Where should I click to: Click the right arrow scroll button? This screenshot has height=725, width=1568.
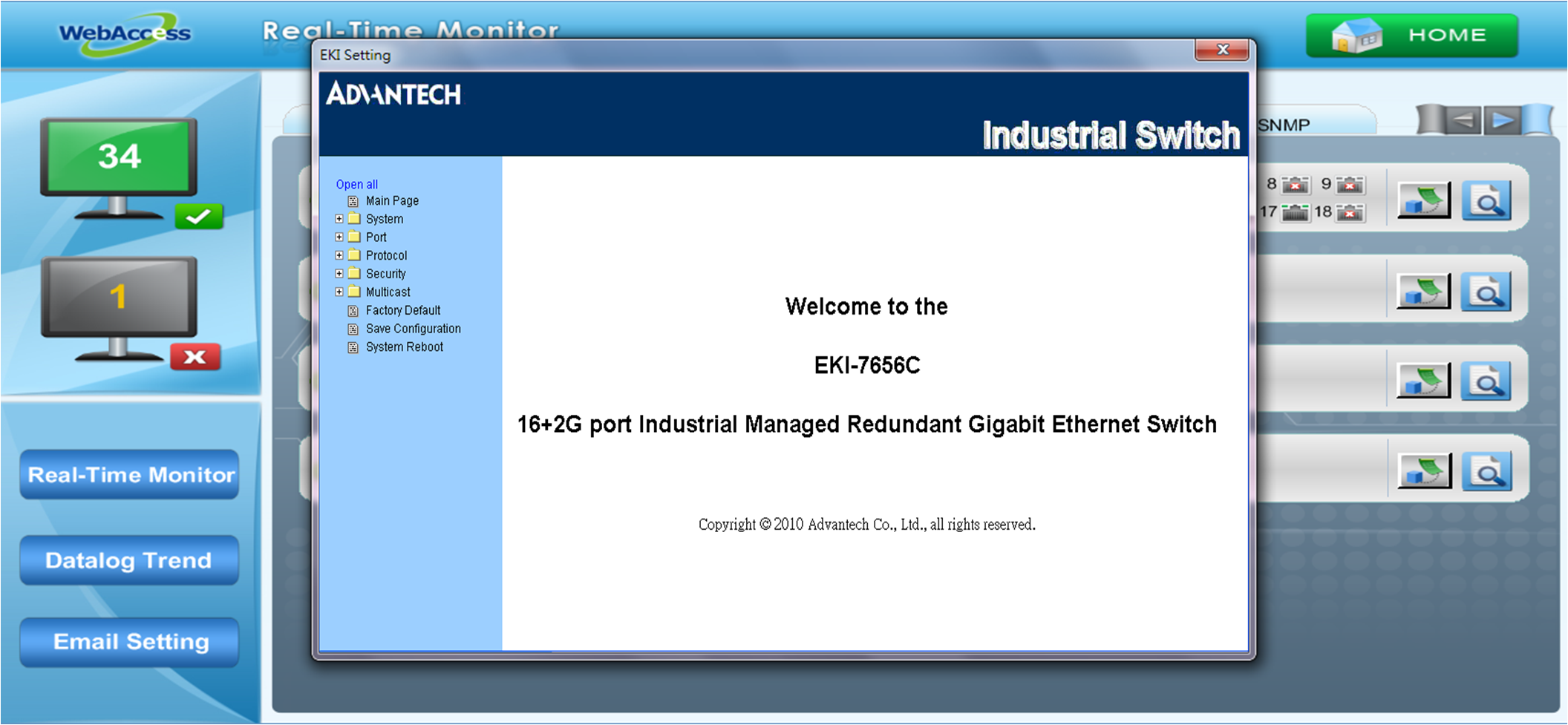tap(1503, 120)
